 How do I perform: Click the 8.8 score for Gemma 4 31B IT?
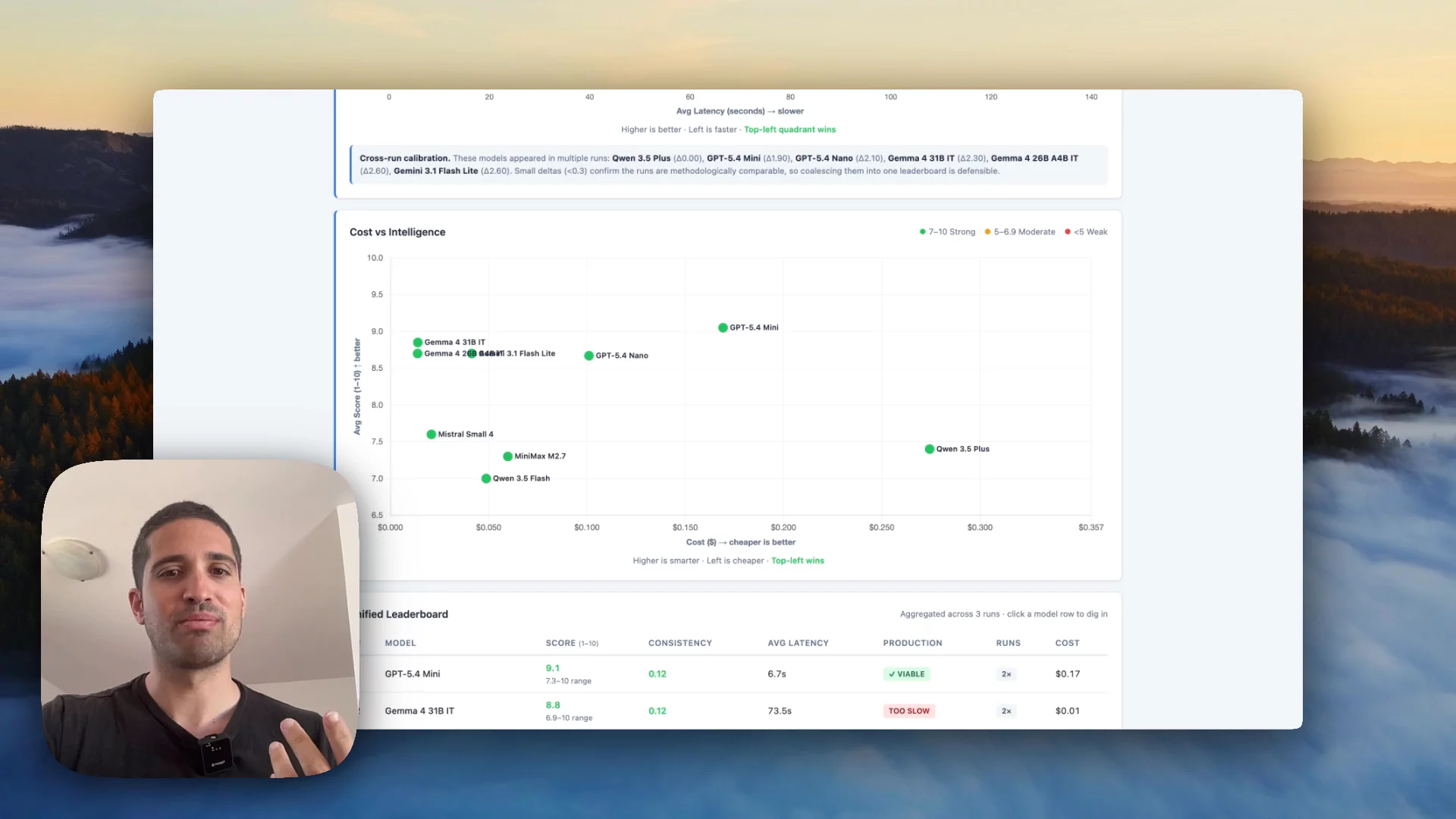553,705
